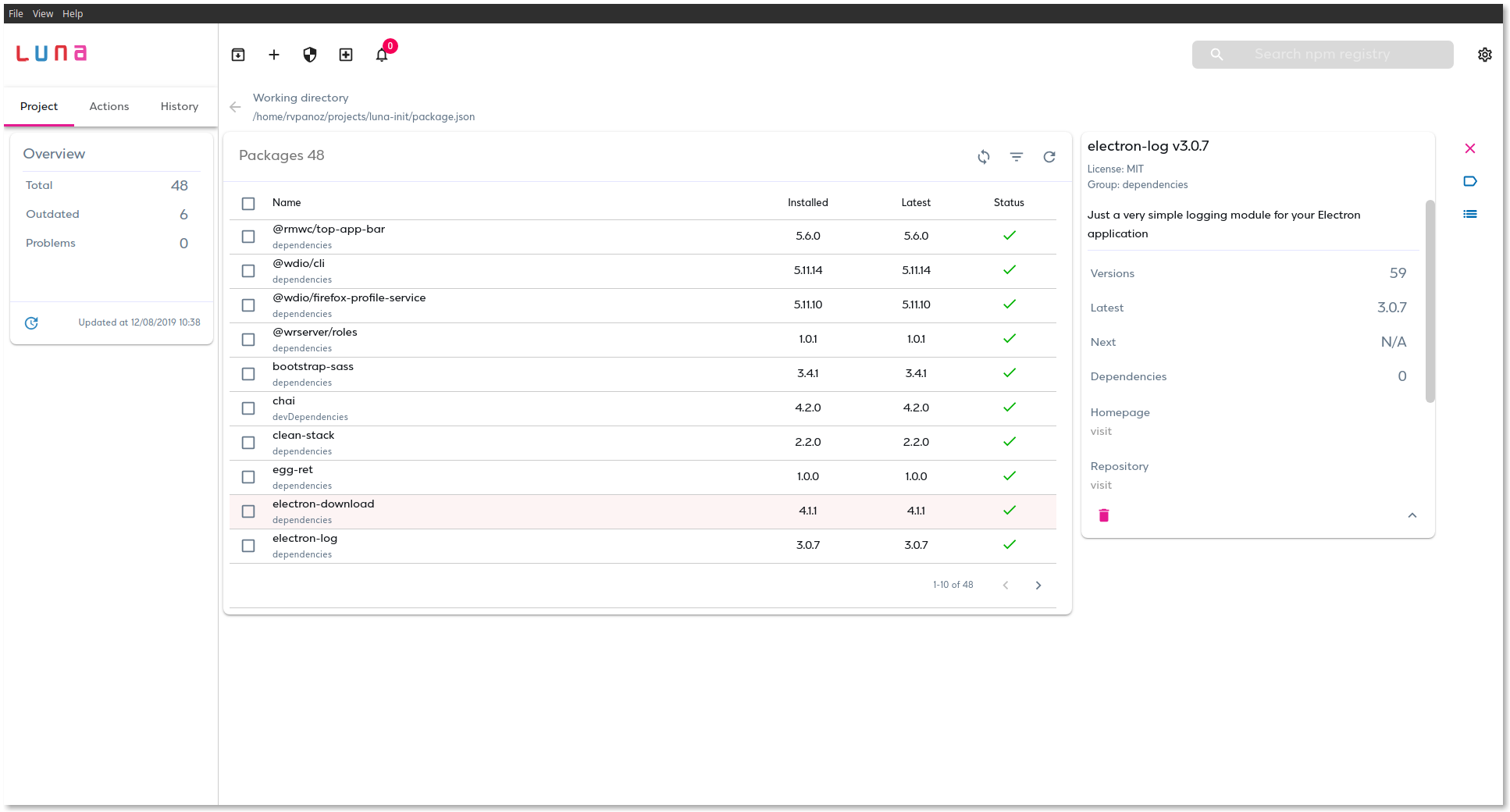The height and width of the screenshot is (812, 1510).
Task: Open the @wrserver/roles package name
Action: 315,333
